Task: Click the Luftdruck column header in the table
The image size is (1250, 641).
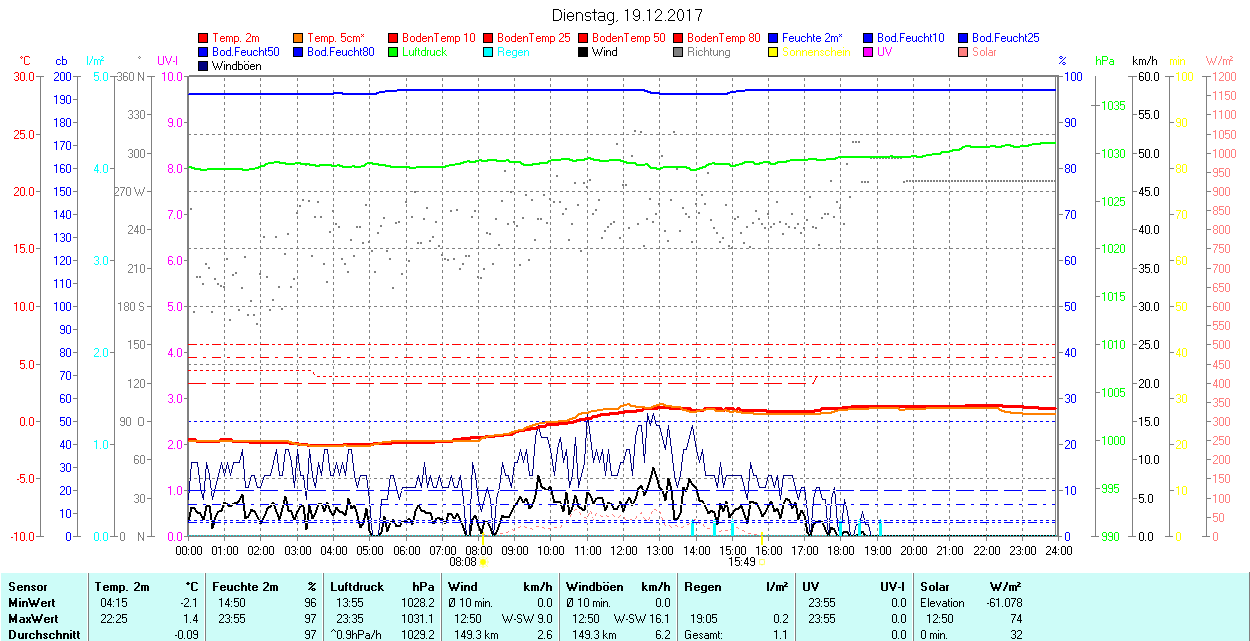Action: coord(356,587)
